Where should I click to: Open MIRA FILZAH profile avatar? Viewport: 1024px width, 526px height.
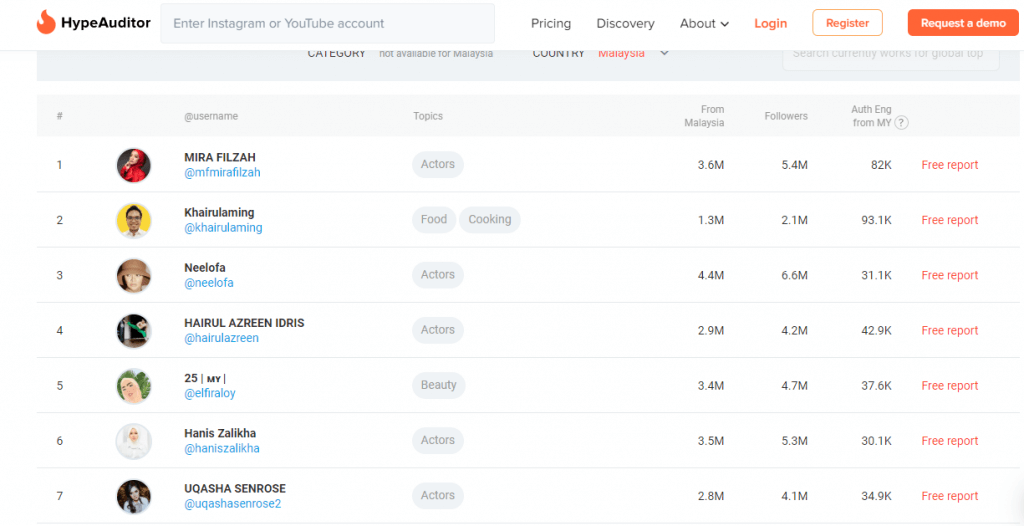pyautogui.click(x=134, y=165)
